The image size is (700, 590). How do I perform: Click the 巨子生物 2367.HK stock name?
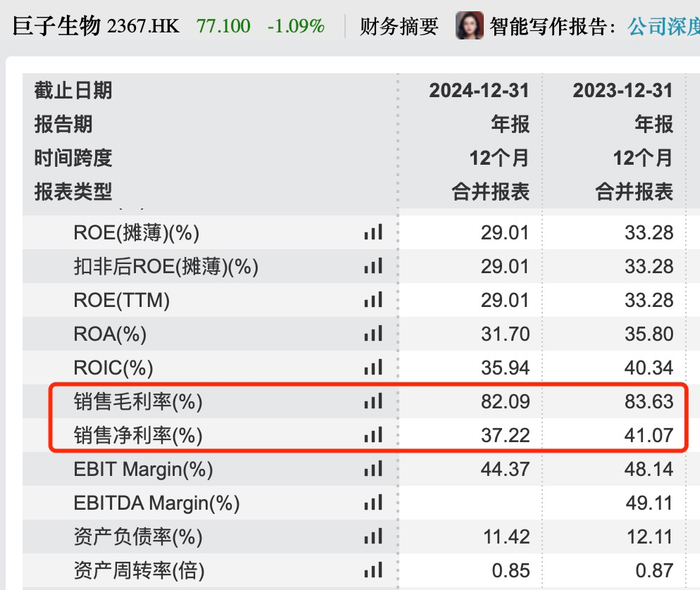coord(96,26)
